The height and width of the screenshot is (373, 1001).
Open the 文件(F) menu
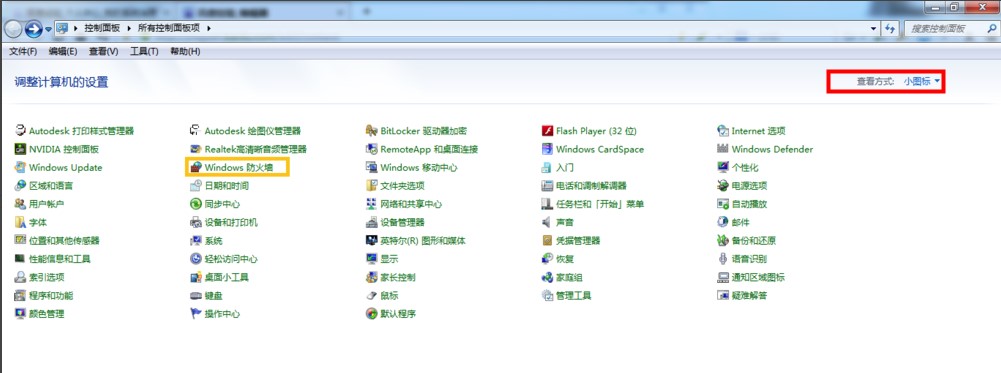click(23, 51)
